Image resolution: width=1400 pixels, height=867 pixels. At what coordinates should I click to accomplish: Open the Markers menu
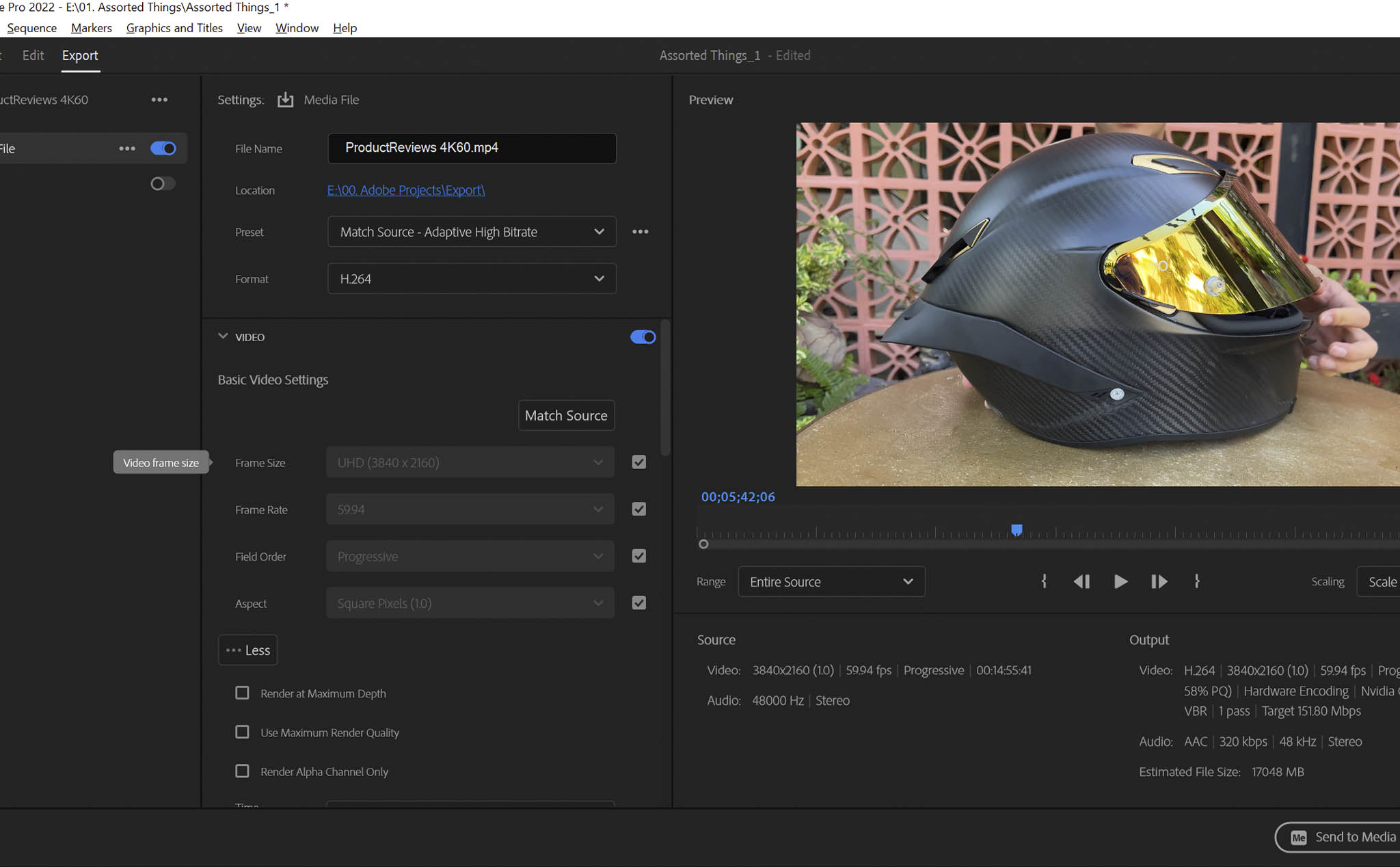click(92, 28)
